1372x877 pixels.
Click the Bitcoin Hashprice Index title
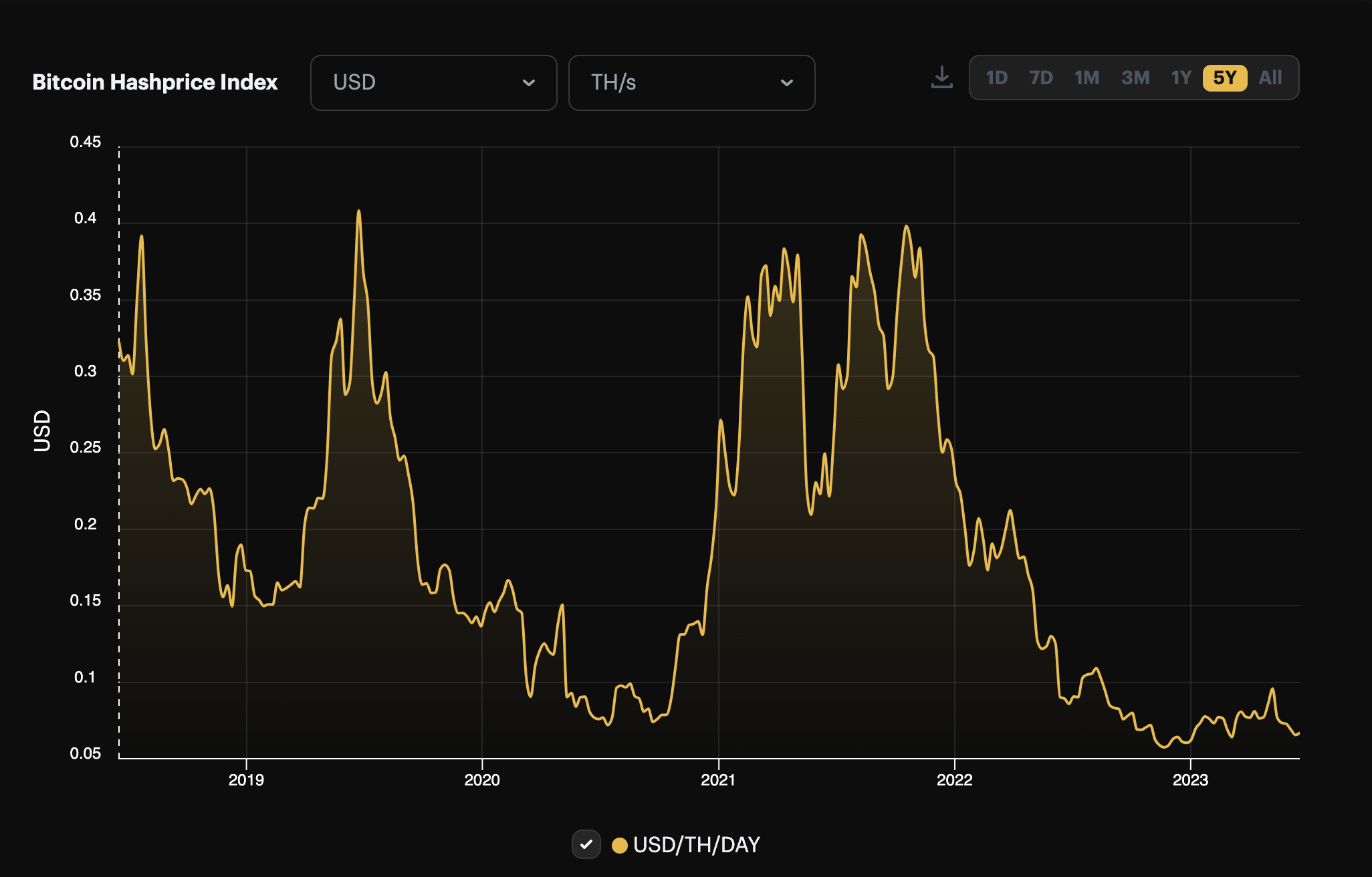(x=154, y=82)
